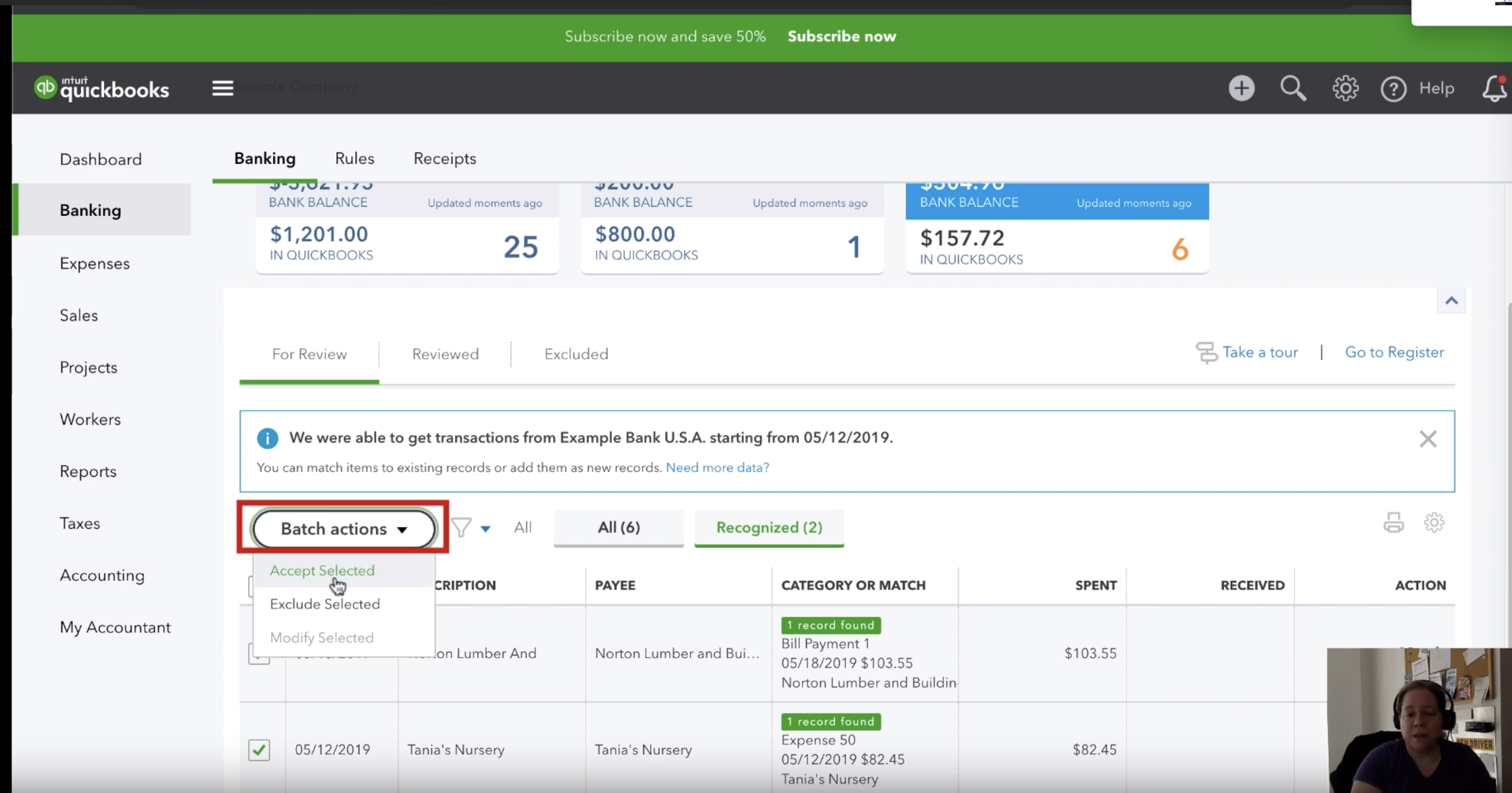
Task: Open Expenses in the sidebar
Action: [x=94, y=264]
